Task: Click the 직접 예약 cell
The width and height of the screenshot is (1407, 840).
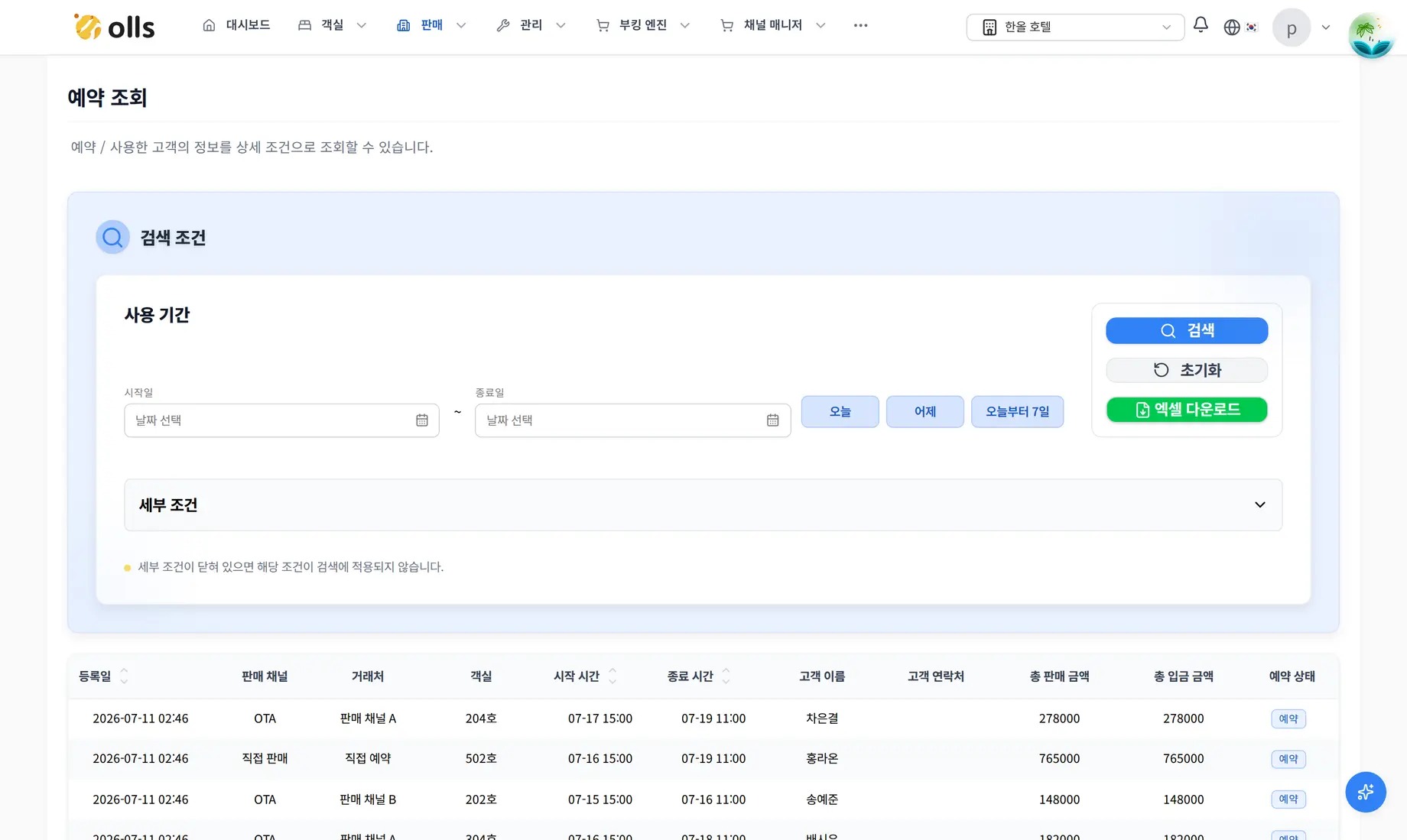Action: click(368, 758)
